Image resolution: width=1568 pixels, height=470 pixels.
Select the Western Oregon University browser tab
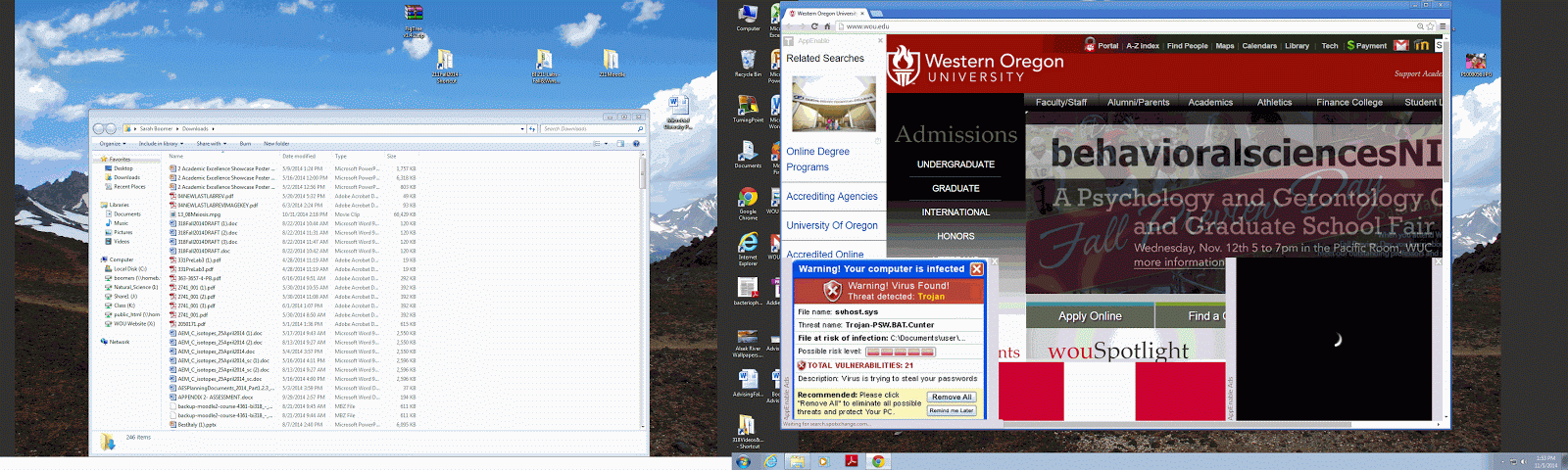coord(826,14)
